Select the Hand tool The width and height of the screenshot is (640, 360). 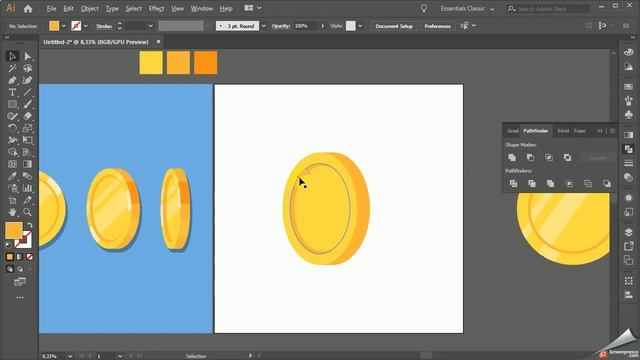12,212
